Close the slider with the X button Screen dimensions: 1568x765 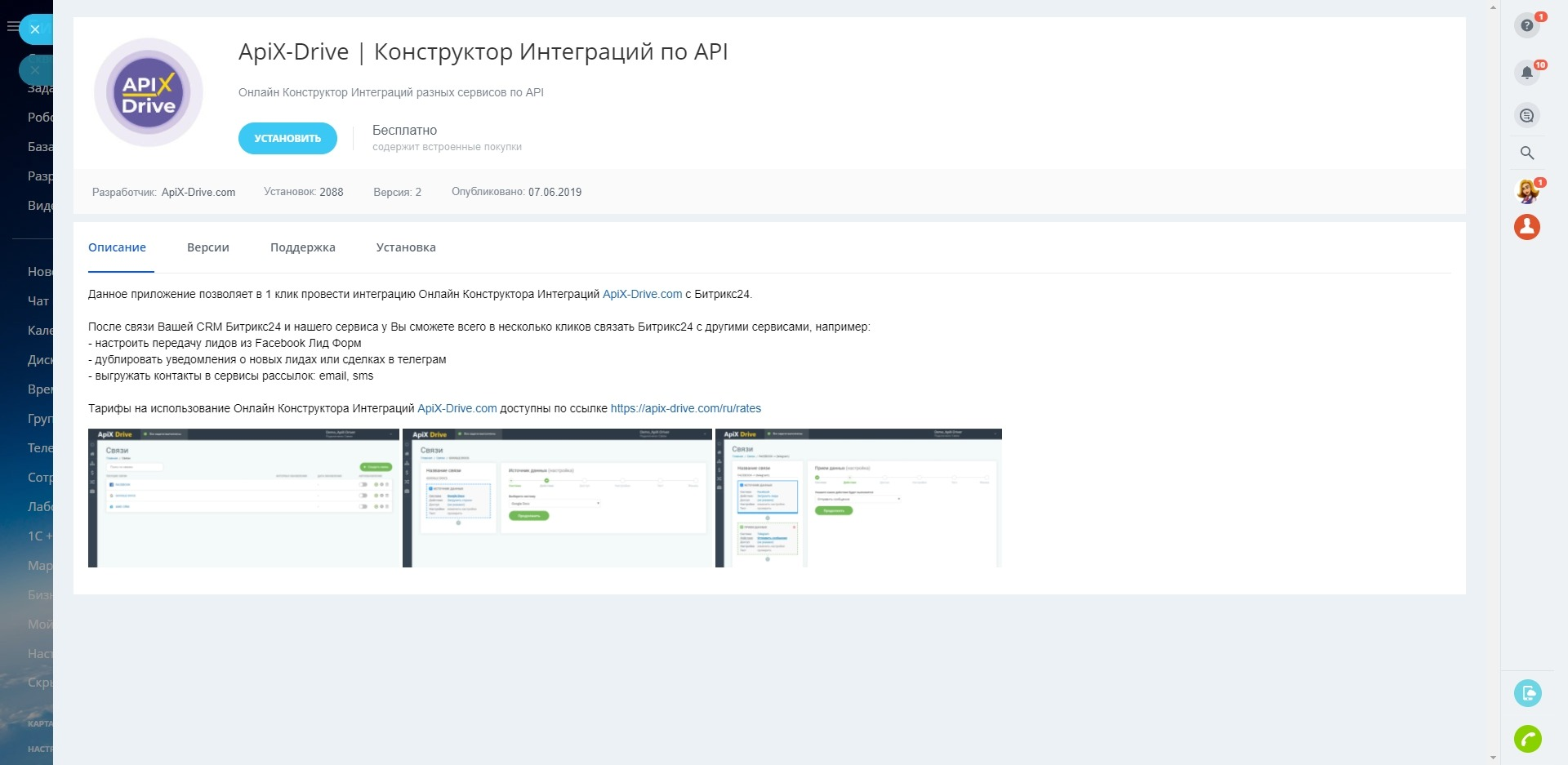point(35,29)
